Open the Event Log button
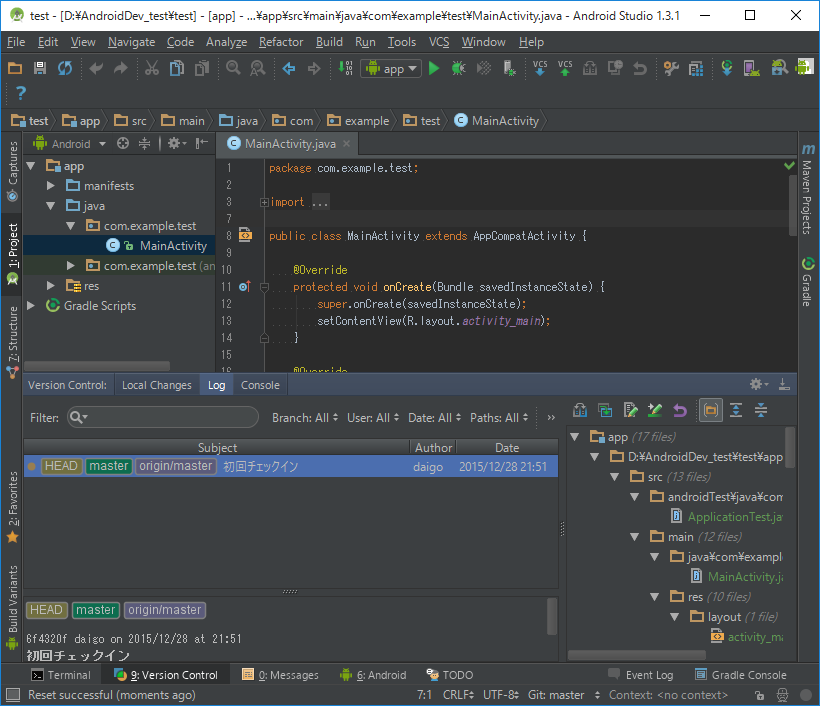The height and width of the screenshot is (706, 820). 641,675
